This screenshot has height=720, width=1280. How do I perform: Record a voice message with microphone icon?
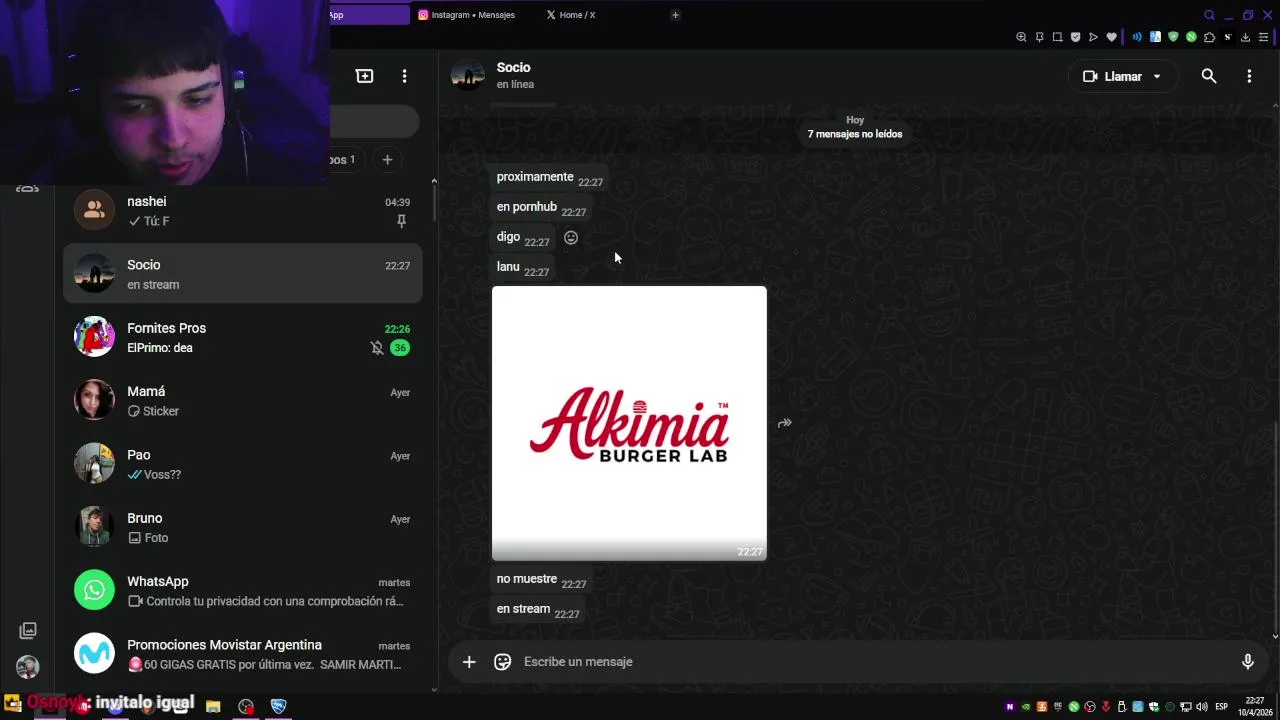[x=1247, y=662]
